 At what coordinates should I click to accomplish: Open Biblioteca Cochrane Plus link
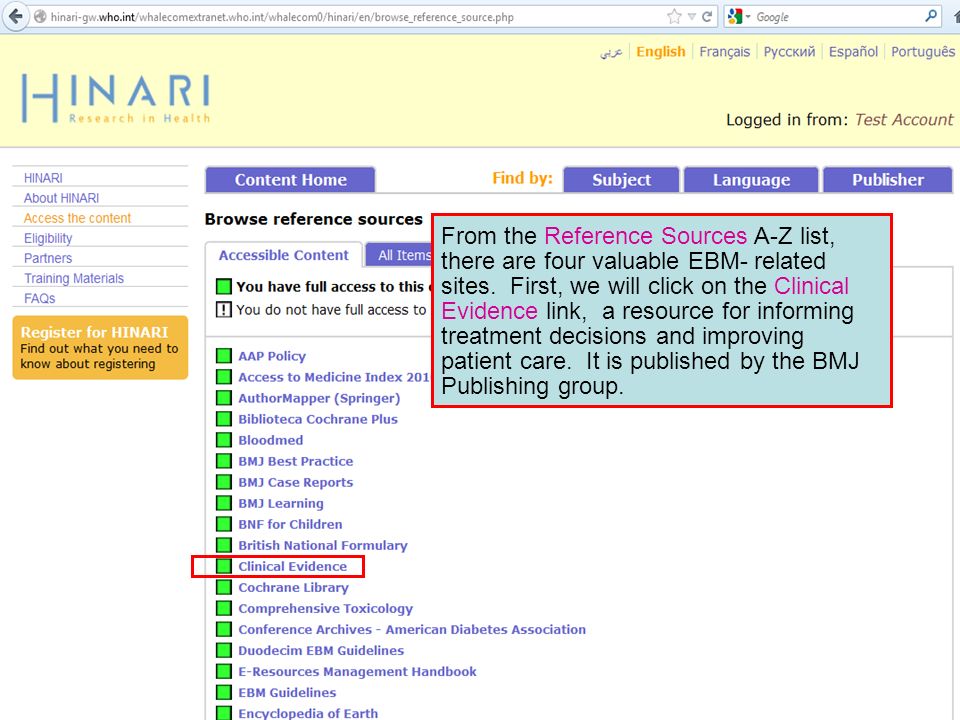click(318, 419)
